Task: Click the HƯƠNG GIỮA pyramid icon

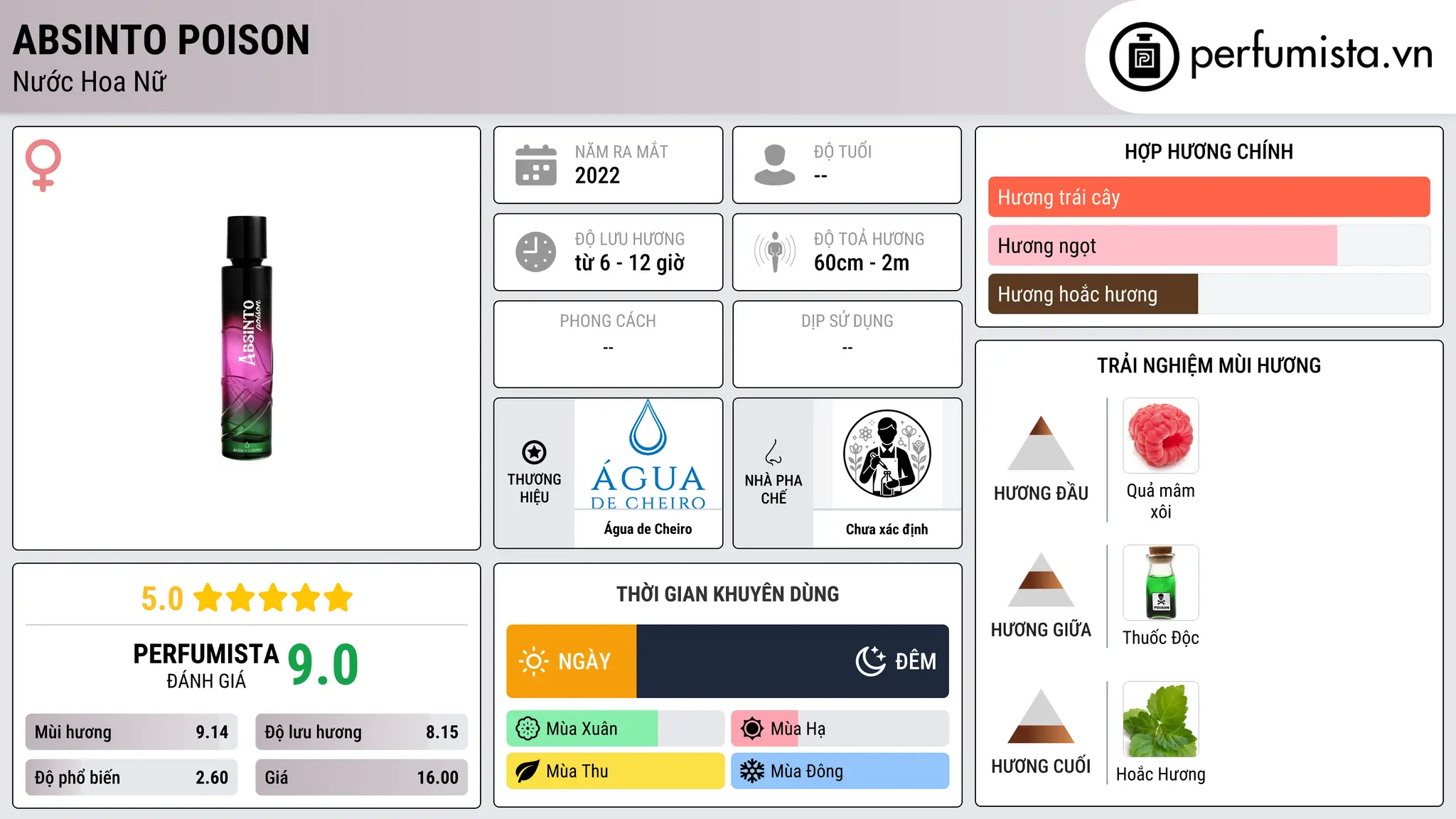Action: [x=1041, y=579]
